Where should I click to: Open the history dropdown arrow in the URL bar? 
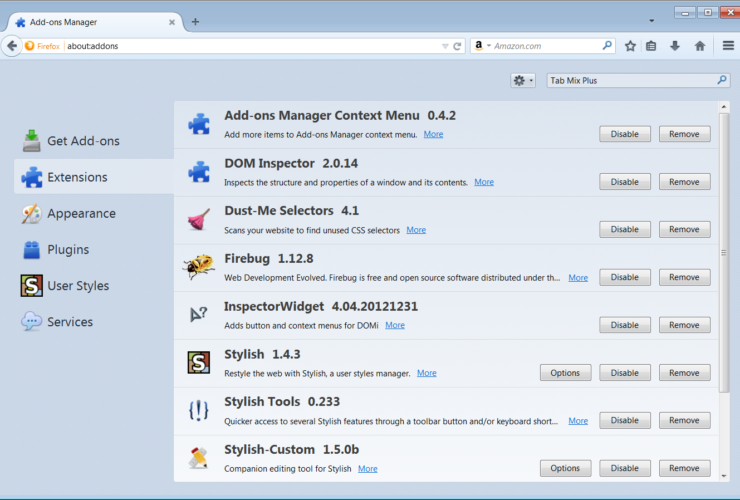tap(445, 46)
